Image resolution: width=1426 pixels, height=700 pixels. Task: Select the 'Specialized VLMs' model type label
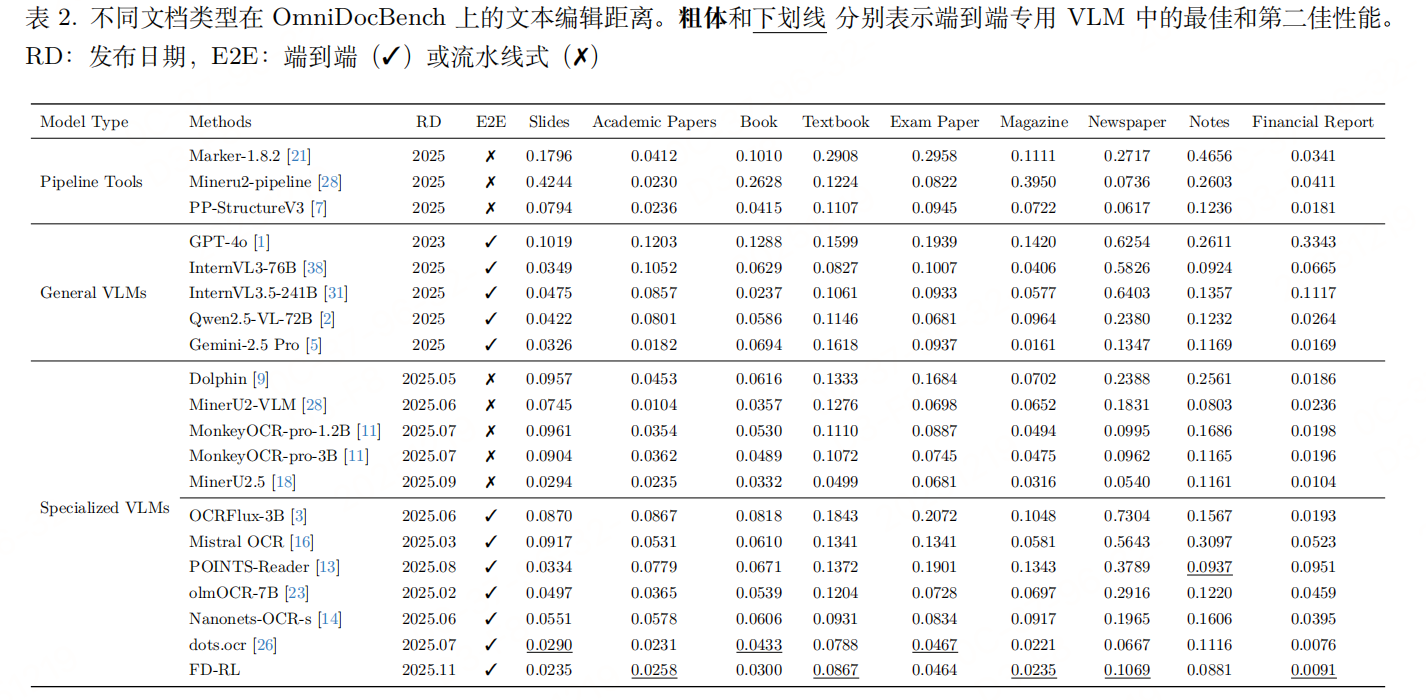coord(105,508)
